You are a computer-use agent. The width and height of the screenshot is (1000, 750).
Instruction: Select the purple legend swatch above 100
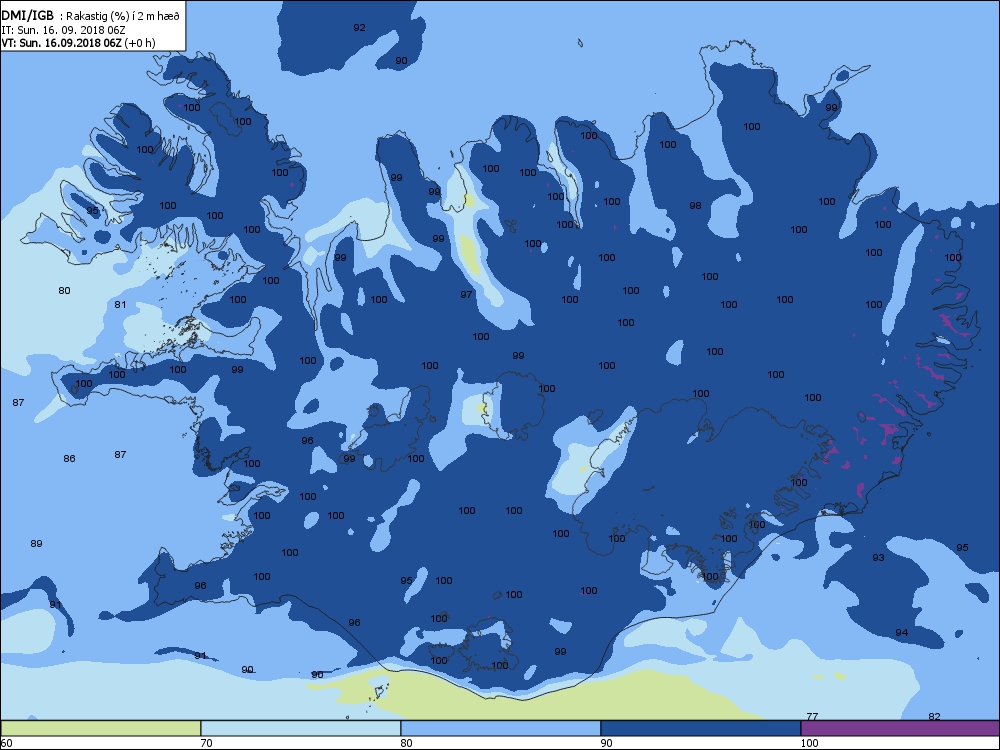(900, 728)
